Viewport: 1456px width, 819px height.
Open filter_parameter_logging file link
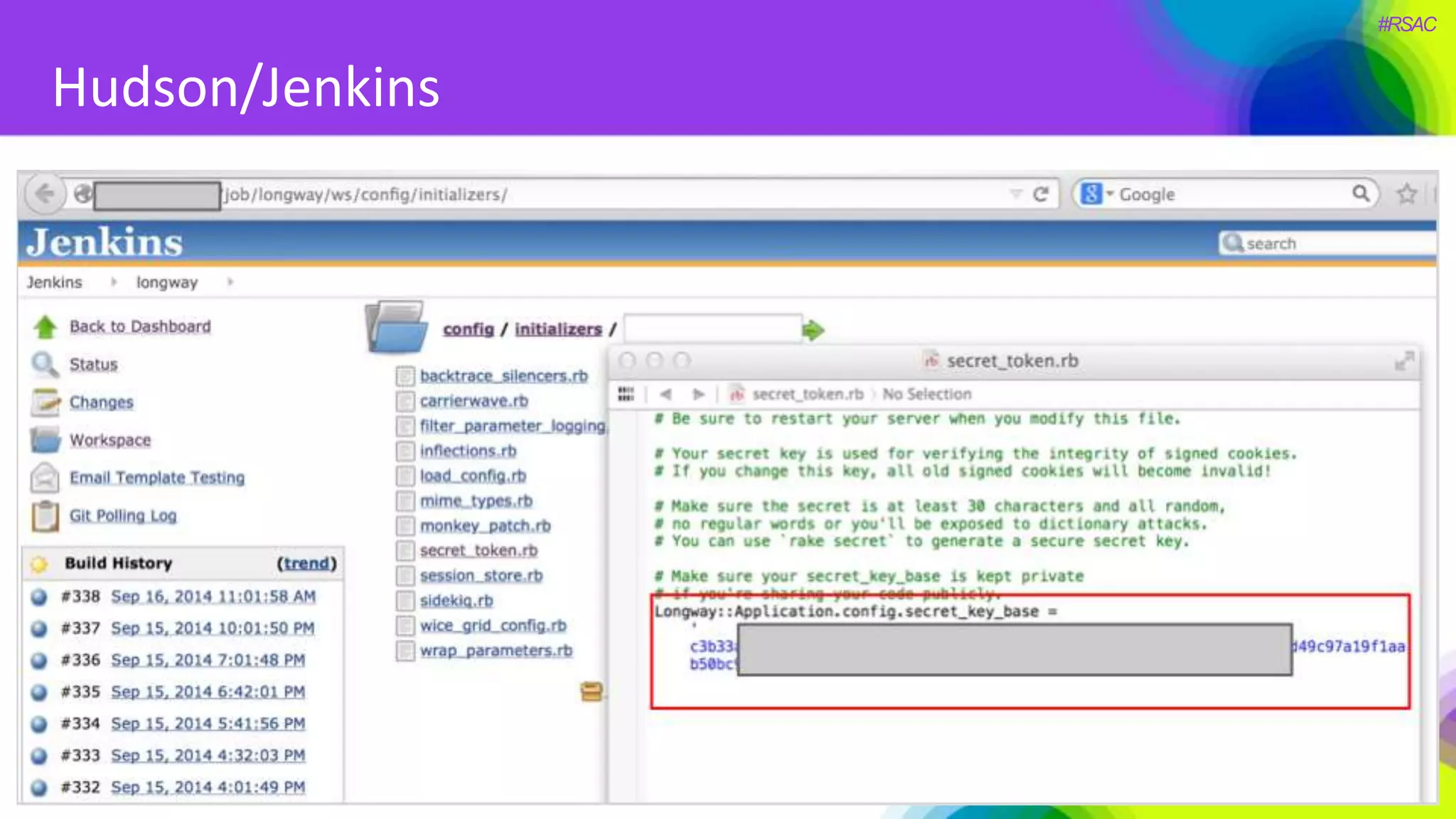[x=512, y=426]
